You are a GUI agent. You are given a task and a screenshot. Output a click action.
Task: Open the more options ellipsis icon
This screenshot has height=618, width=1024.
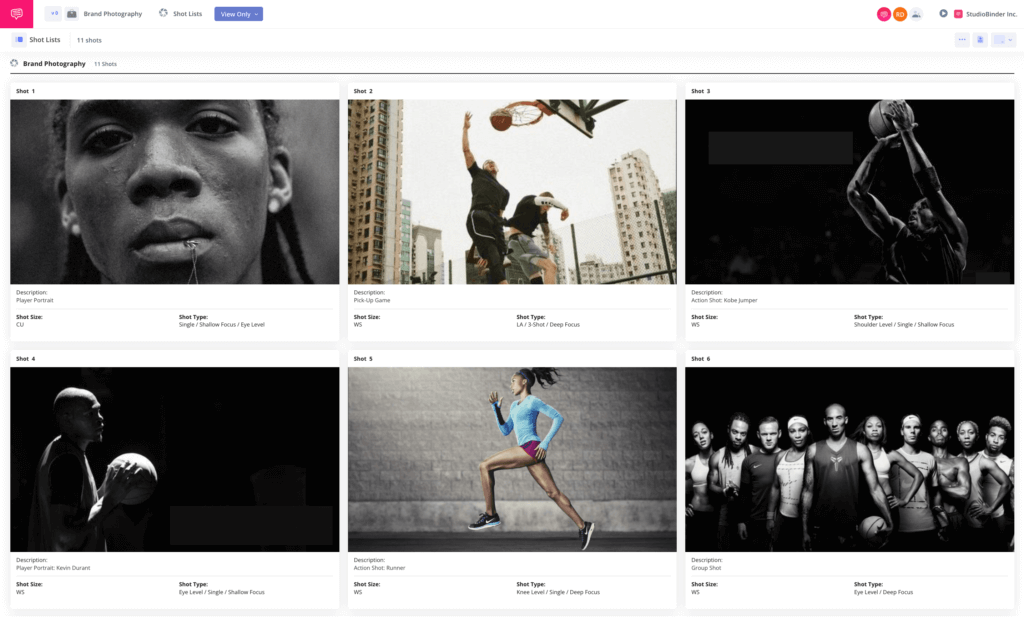(962, 39)
